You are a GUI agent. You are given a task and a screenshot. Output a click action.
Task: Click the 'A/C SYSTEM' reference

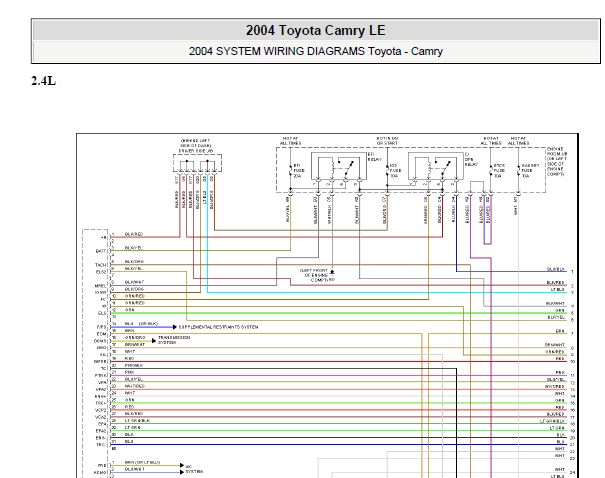194,469
